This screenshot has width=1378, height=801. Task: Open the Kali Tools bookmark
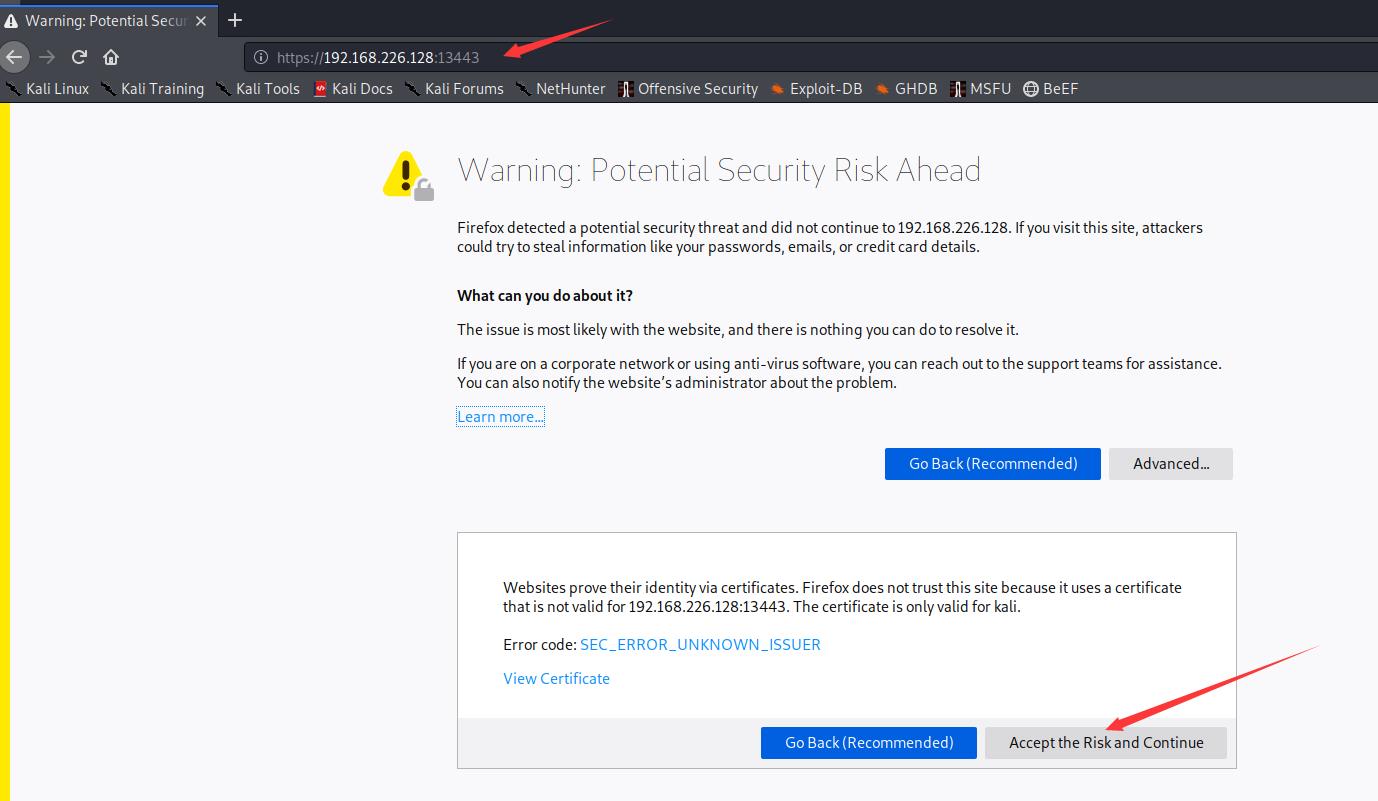click(x=258, y=89)
